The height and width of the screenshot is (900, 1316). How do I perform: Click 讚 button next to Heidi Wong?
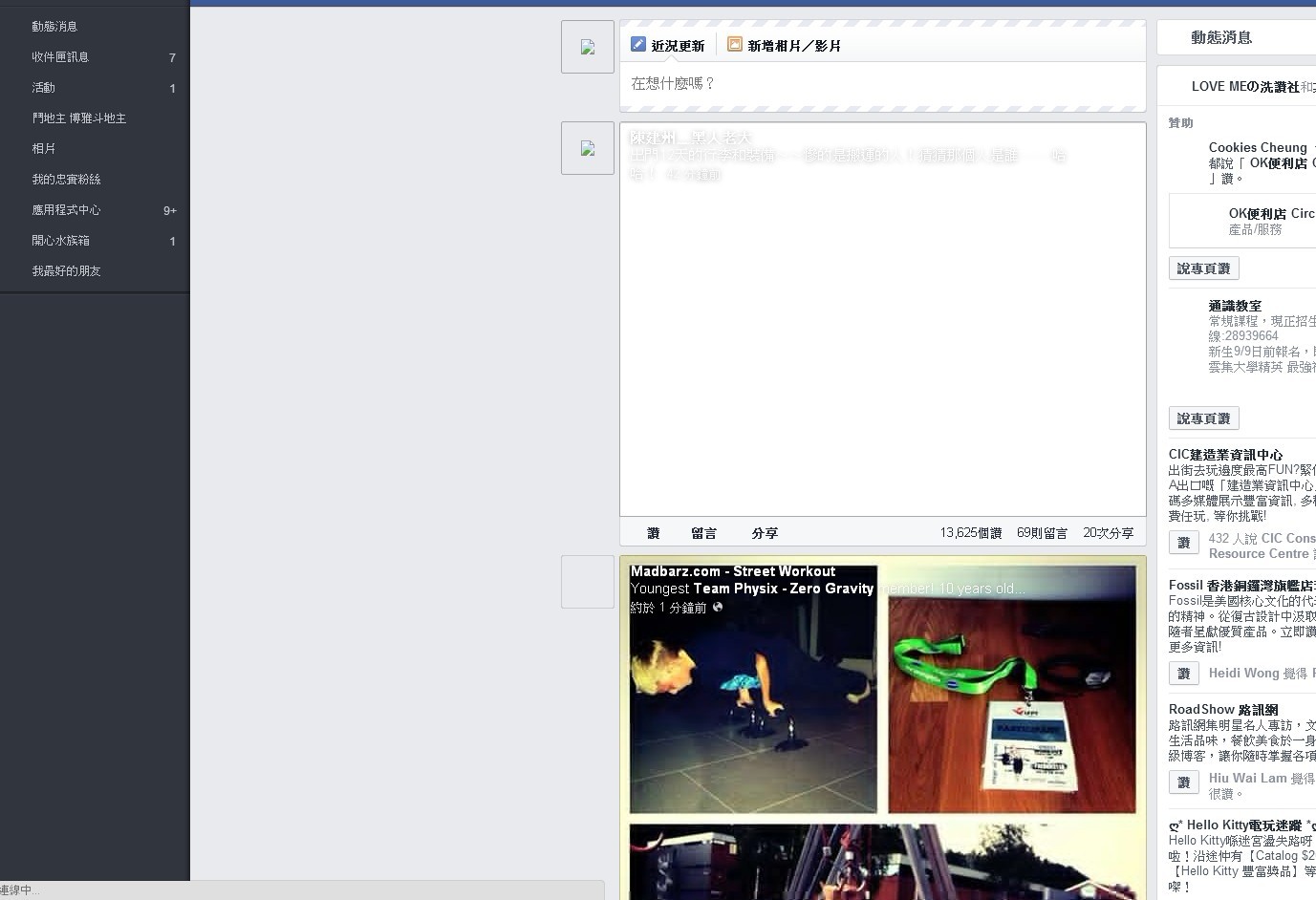tap(1184, 674)
